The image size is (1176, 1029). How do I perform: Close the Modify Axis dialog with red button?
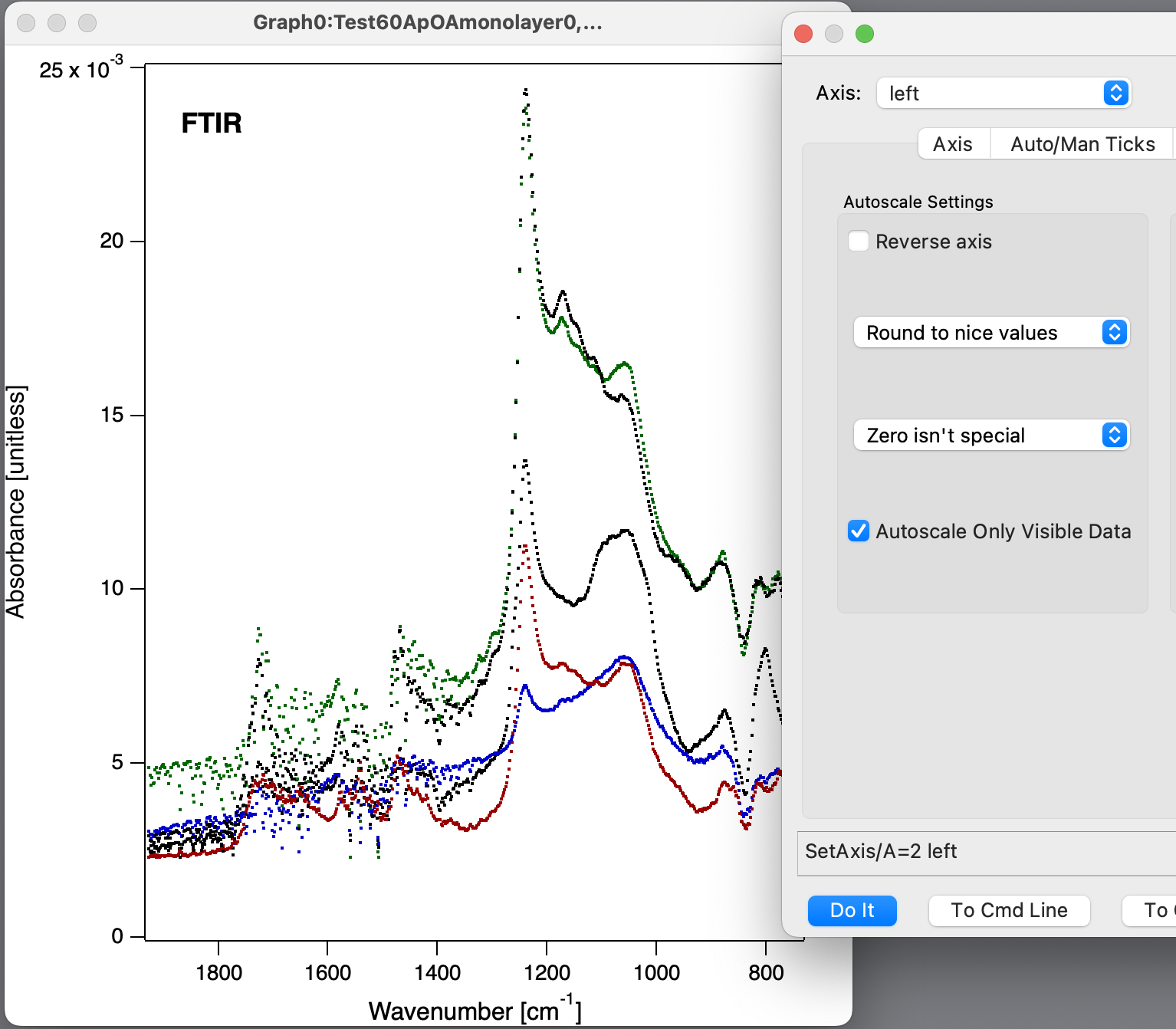803,34
